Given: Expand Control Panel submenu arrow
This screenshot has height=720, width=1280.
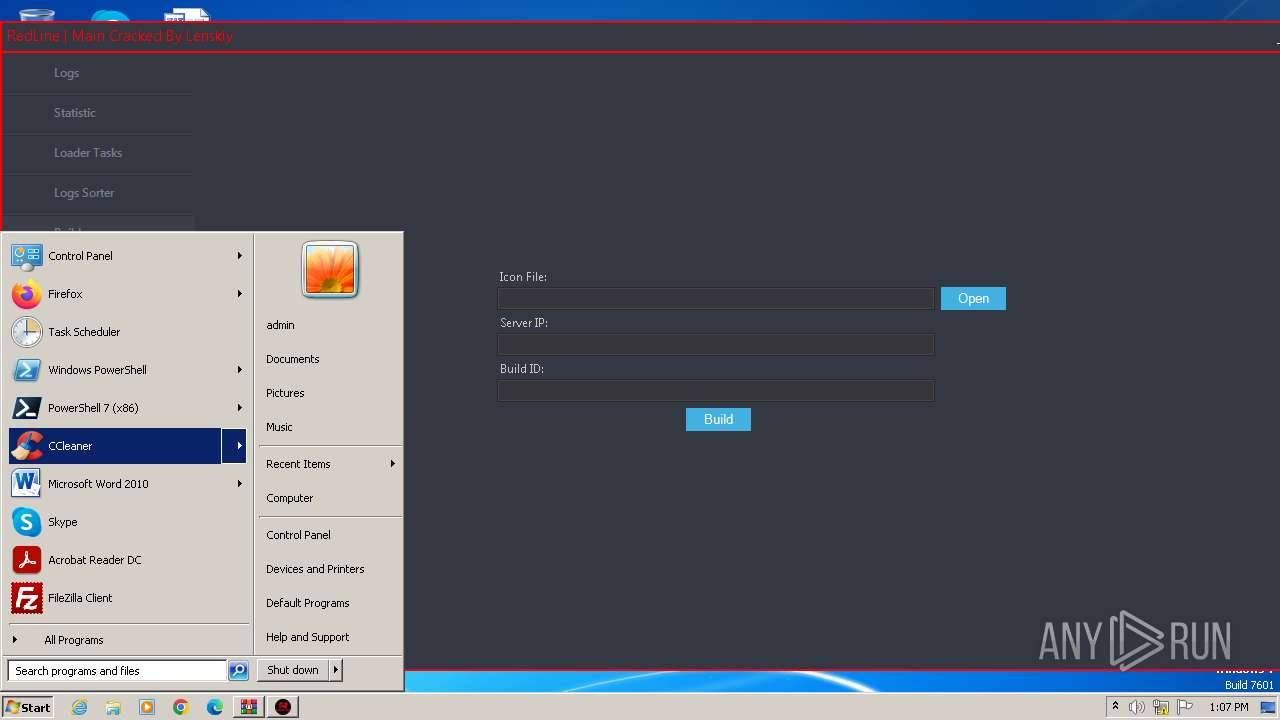Looking at the screenshot, I should (x=240, y=256).
